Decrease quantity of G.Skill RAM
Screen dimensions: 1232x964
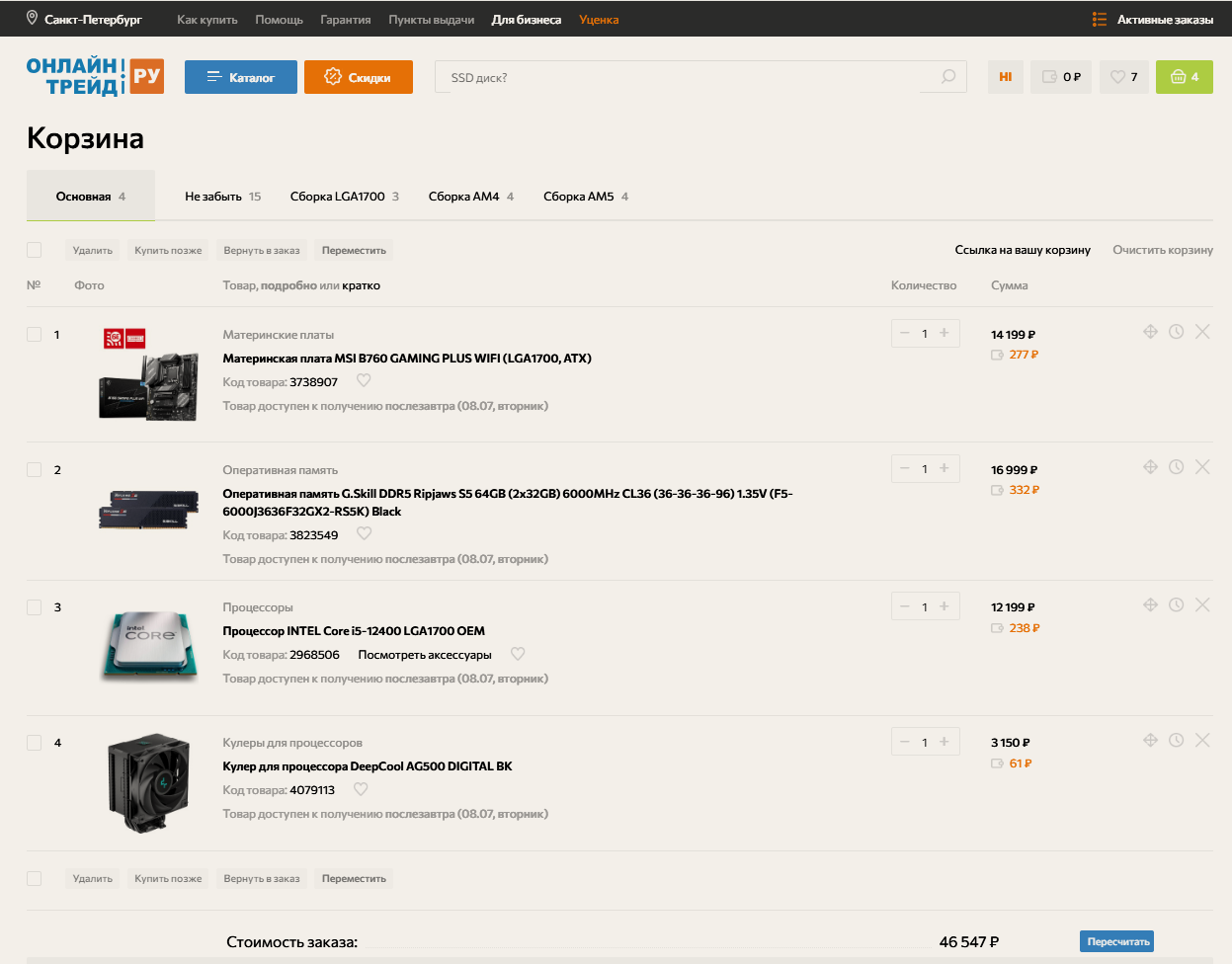[x=904, y=468]
